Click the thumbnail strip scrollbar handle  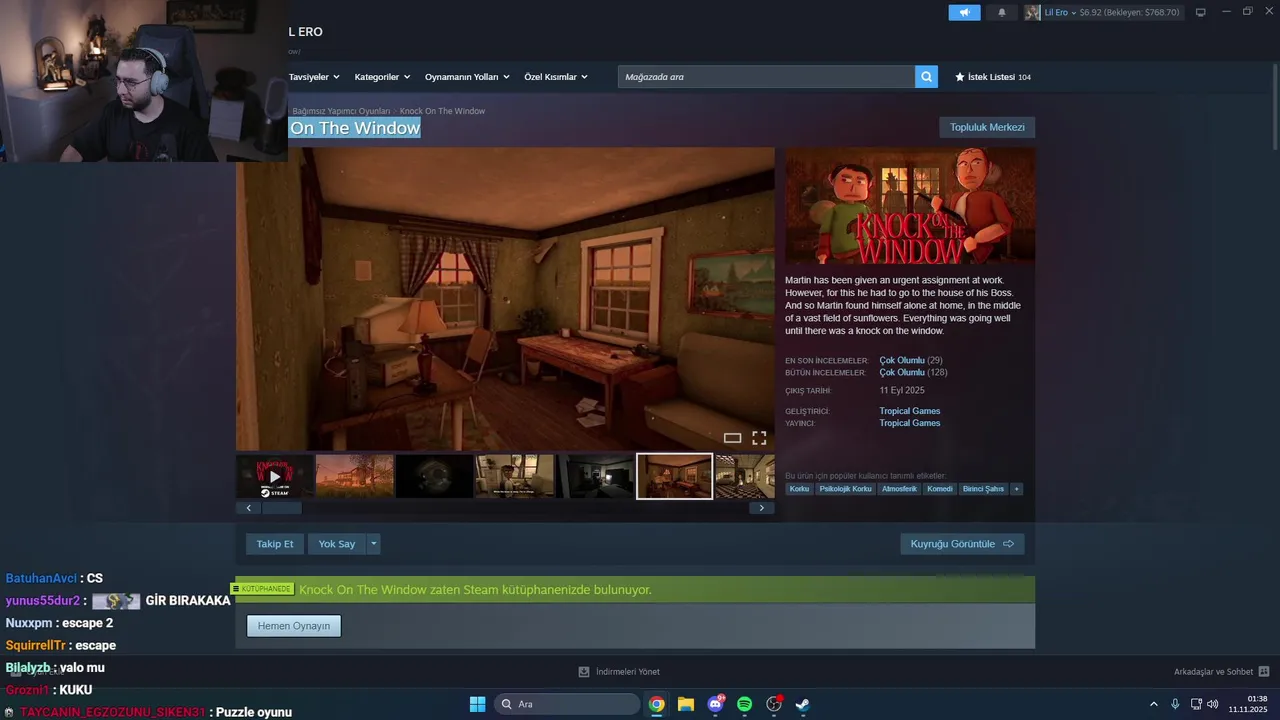tap(282, 508)
